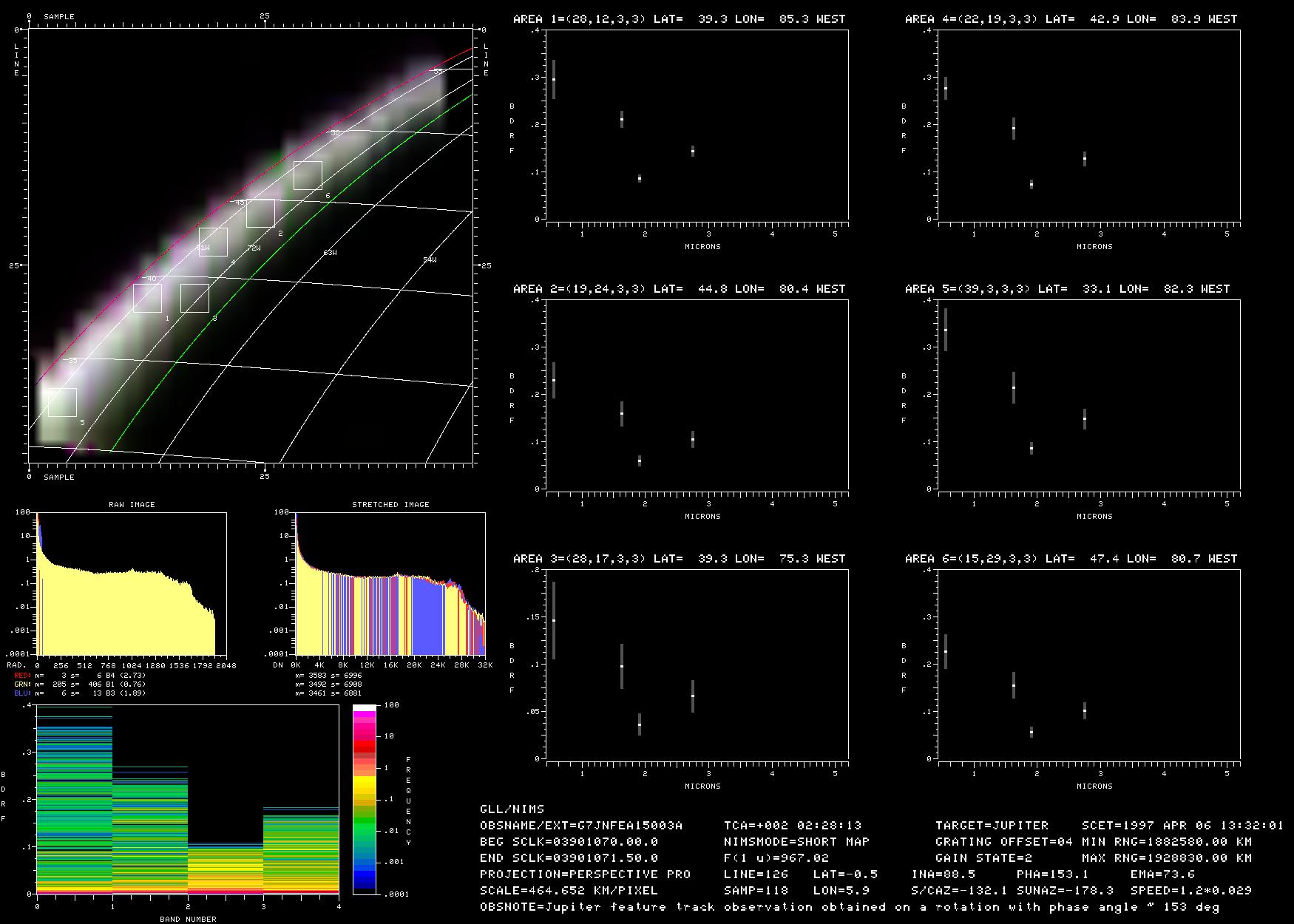1294x924 pixels.
Task: Click the 72W longitude label on the map
Action: point(254,248)
